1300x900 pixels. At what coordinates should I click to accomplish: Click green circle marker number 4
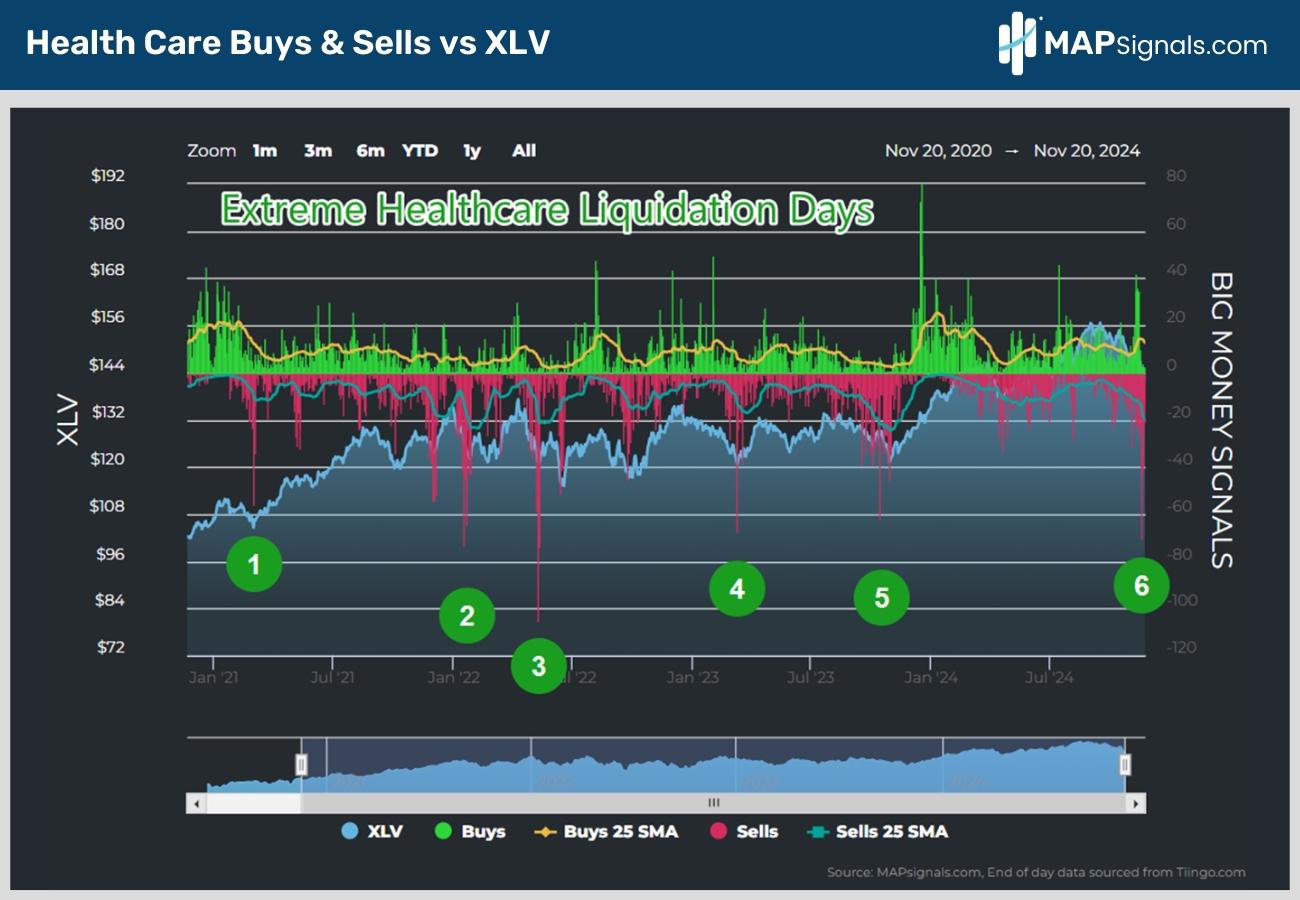pos(737,589)
